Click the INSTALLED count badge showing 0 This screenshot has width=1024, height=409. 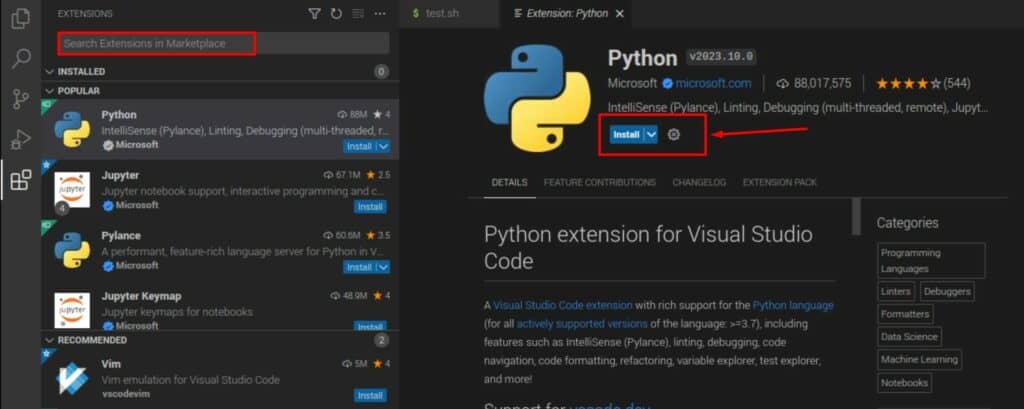[x=381, y=71]
